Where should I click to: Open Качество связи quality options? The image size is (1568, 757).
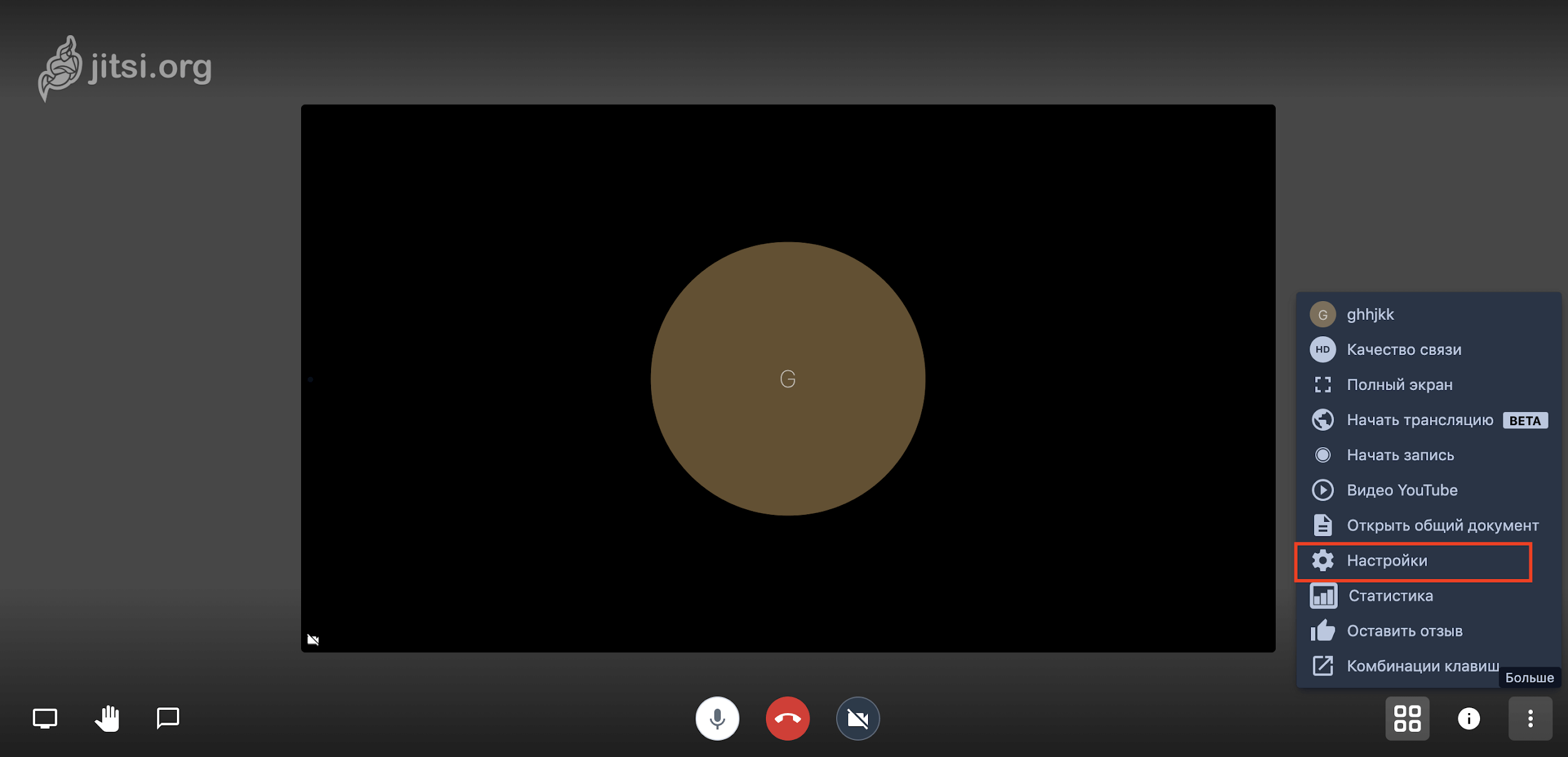1403,349
